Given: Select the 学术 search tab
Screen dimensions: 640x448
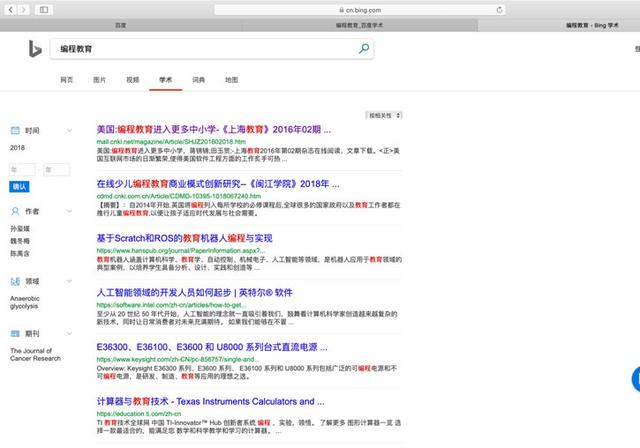Looking at the screenshot, I should click(x=166, y=80).
